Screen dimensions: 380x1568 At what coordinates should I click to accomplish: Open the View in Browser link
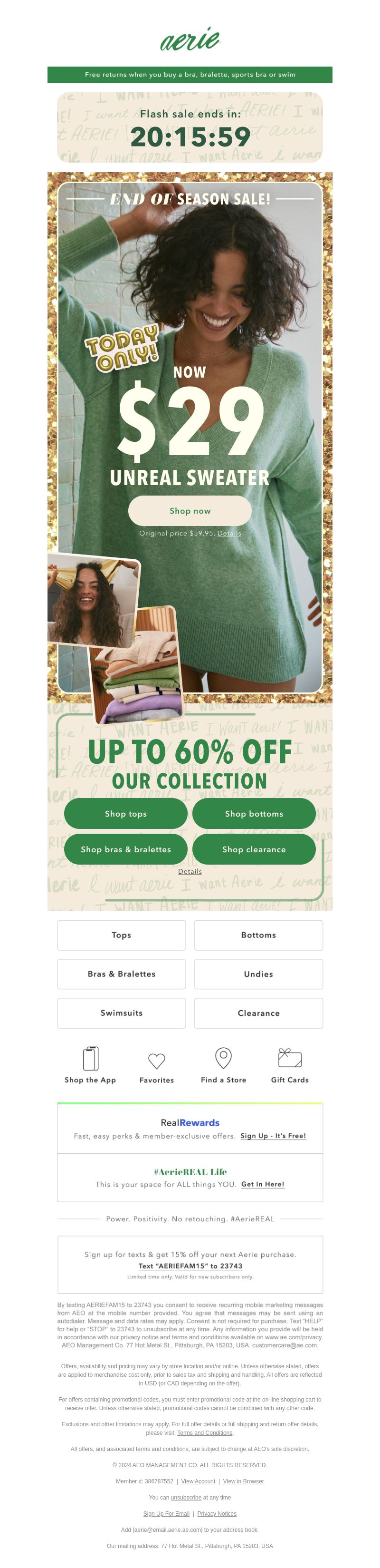[243, 1481]
